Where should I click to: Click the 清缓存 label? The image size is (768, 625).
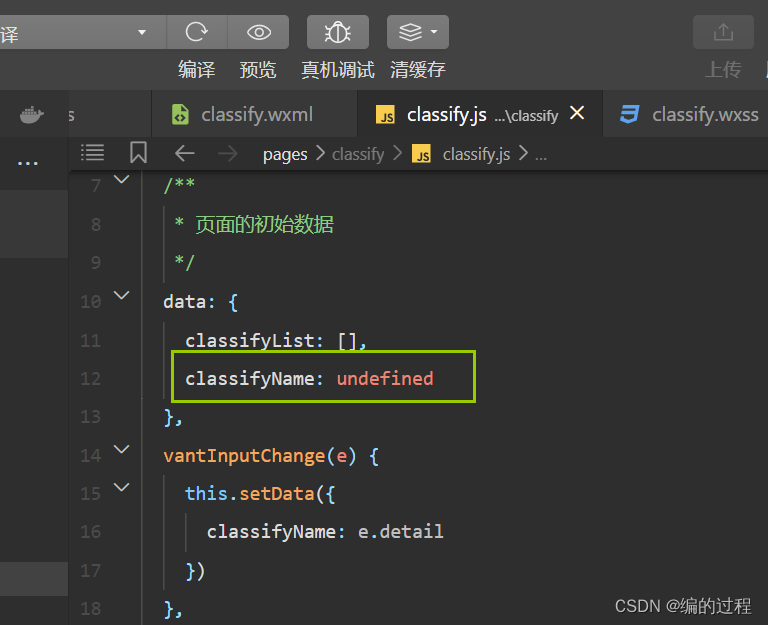pyautogui.click(x=417, y=70)
